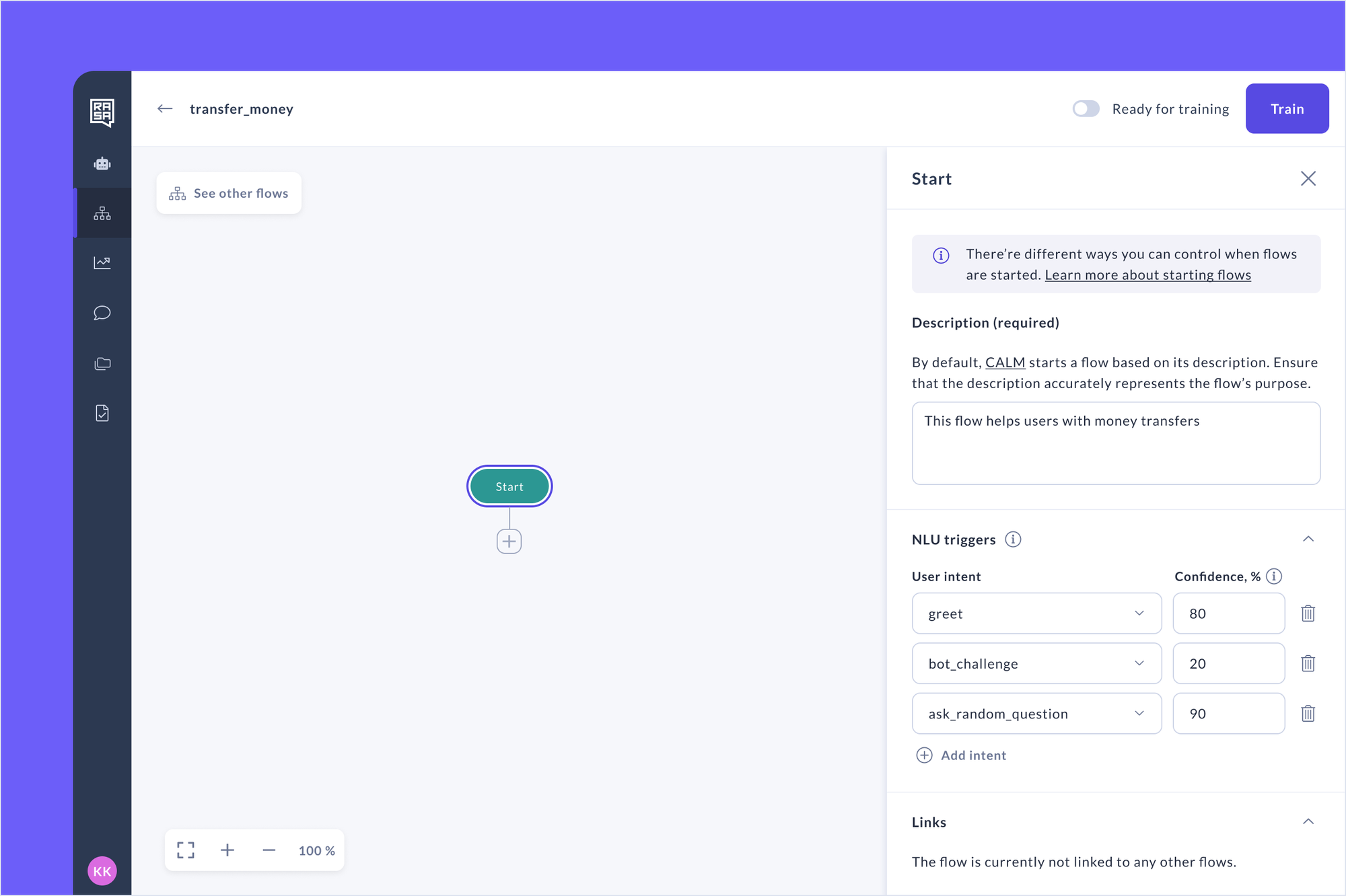
Task: Select the Flows tab in sidebar
Action: coord(102,213)
